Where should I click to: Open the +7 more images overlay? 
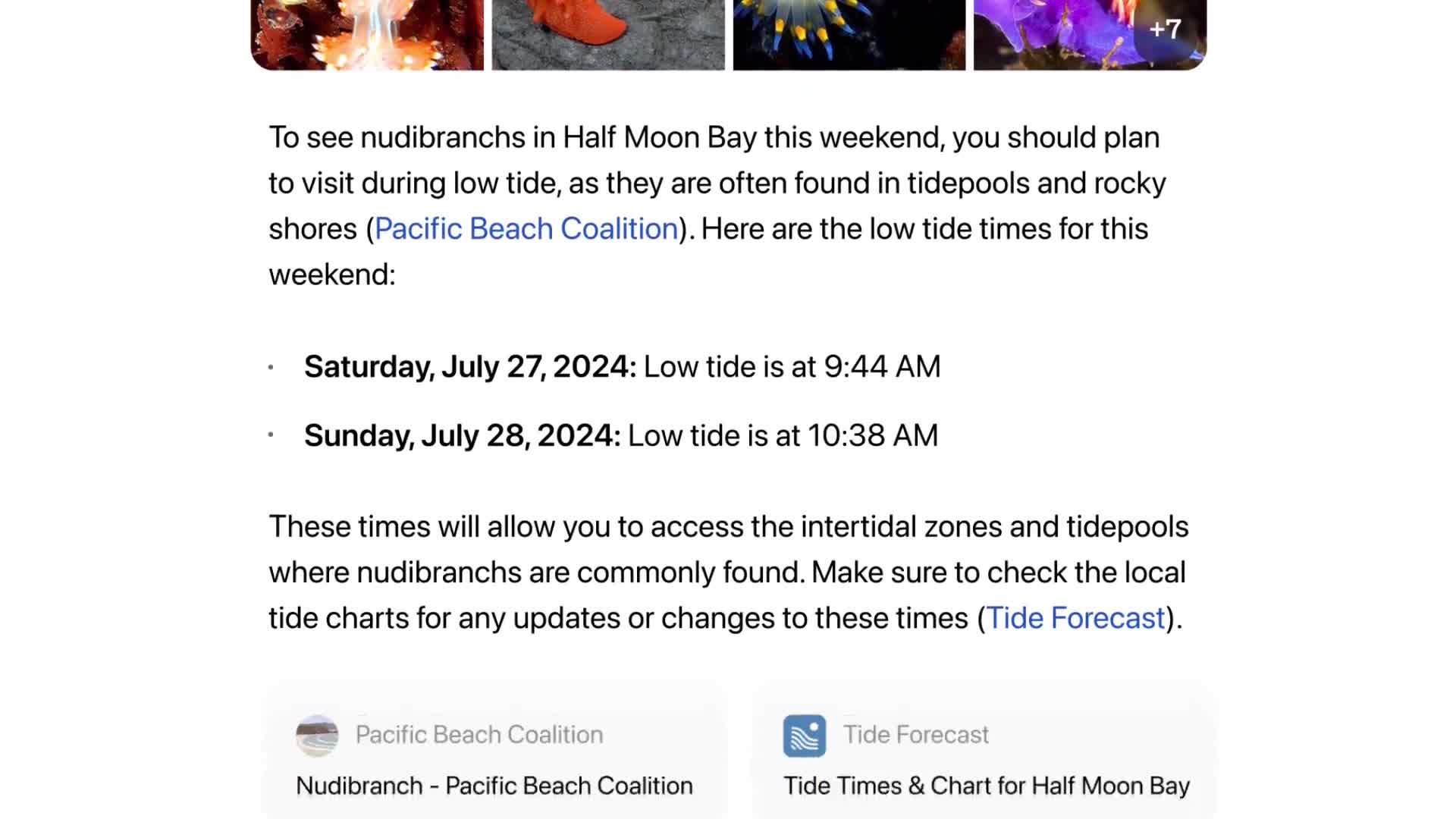1165,29
